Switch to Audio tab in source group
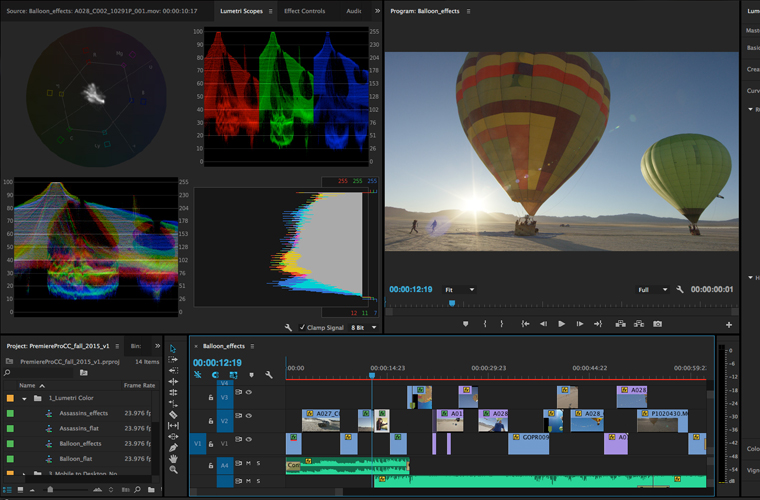 354,11
